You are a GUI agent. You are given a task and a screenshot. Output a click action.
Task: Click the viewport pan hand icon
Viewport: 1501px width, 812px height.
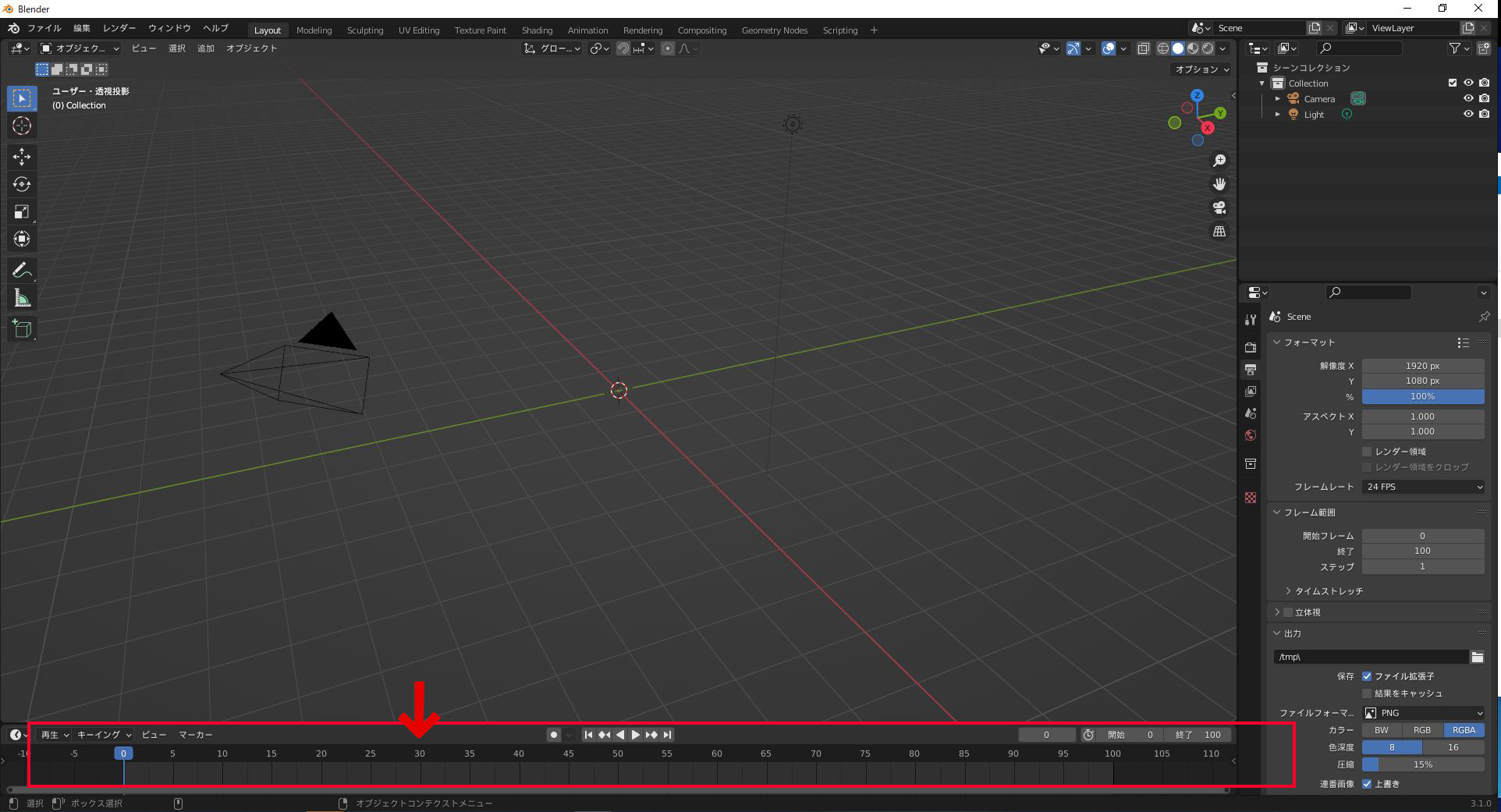click(1219, 184)
